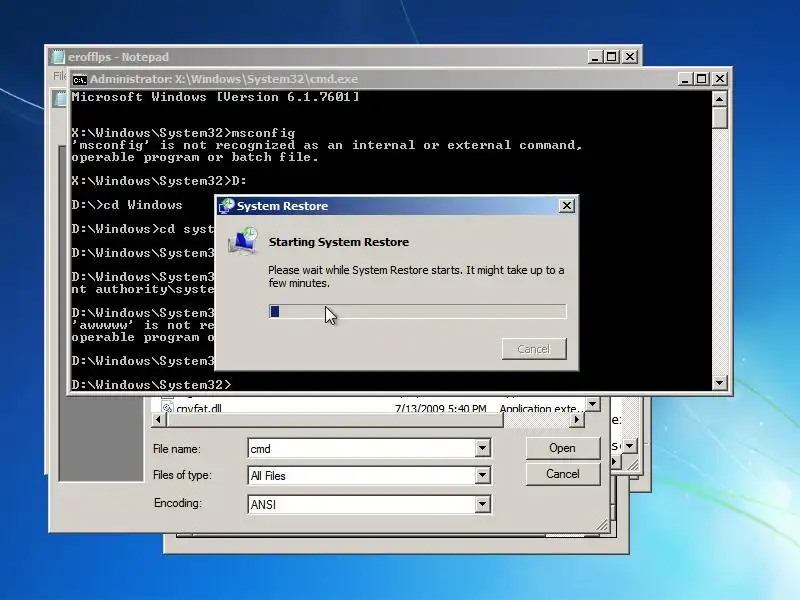The height and width of the screenshot is (600, 800).
Task: Click the 'D:\>cd Windows' line
Action: point(127,205)
